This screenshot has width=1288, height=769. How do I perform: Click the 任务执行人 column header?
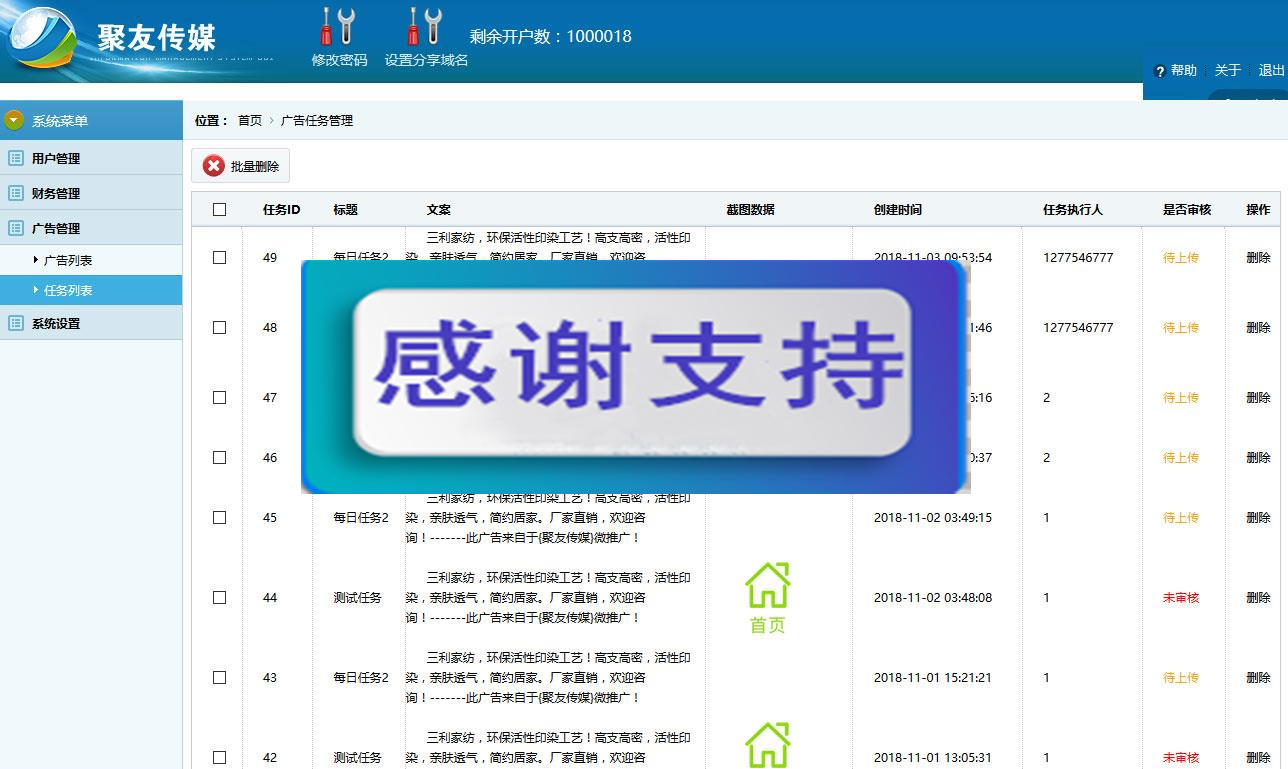[x=1073, y=210]
